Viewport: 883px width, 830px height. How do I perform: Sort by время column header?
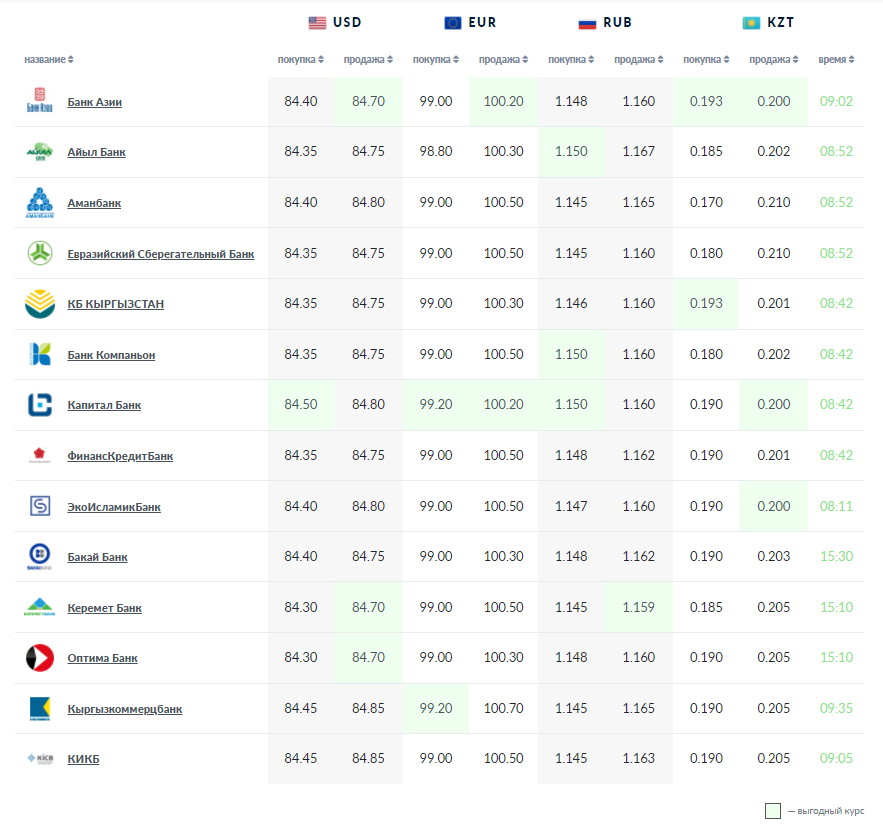point(836,60)
